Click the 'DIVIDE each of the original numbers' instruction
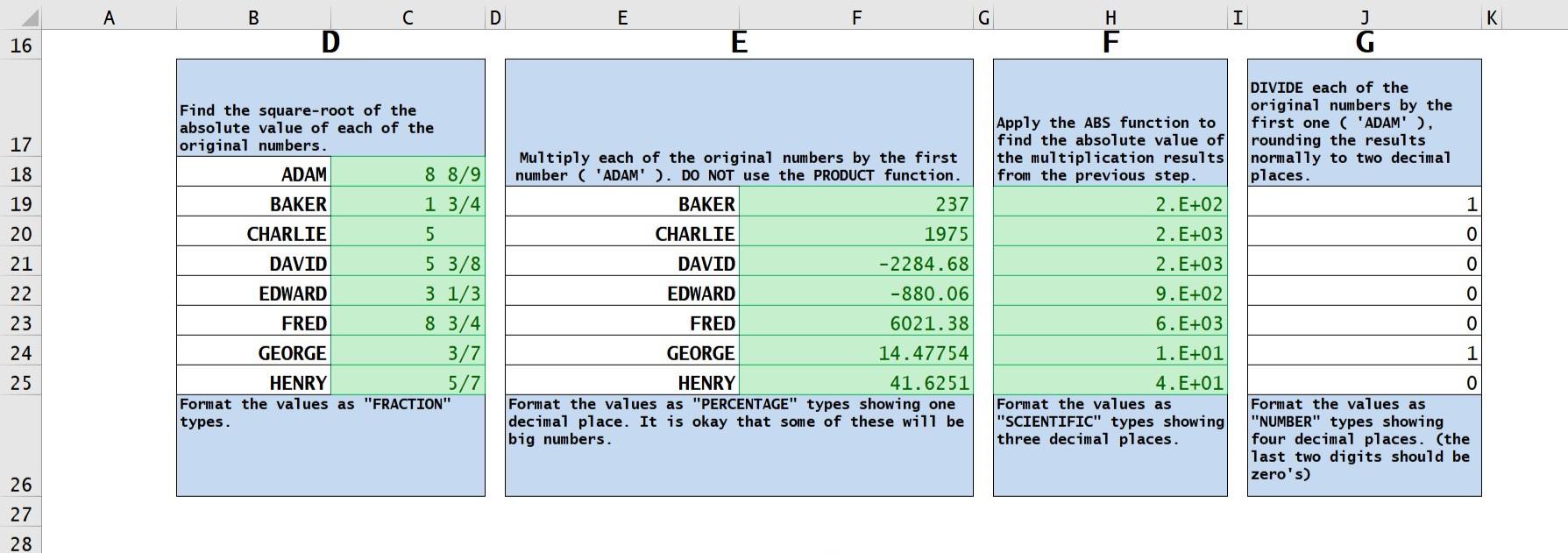 [1365, 123]
